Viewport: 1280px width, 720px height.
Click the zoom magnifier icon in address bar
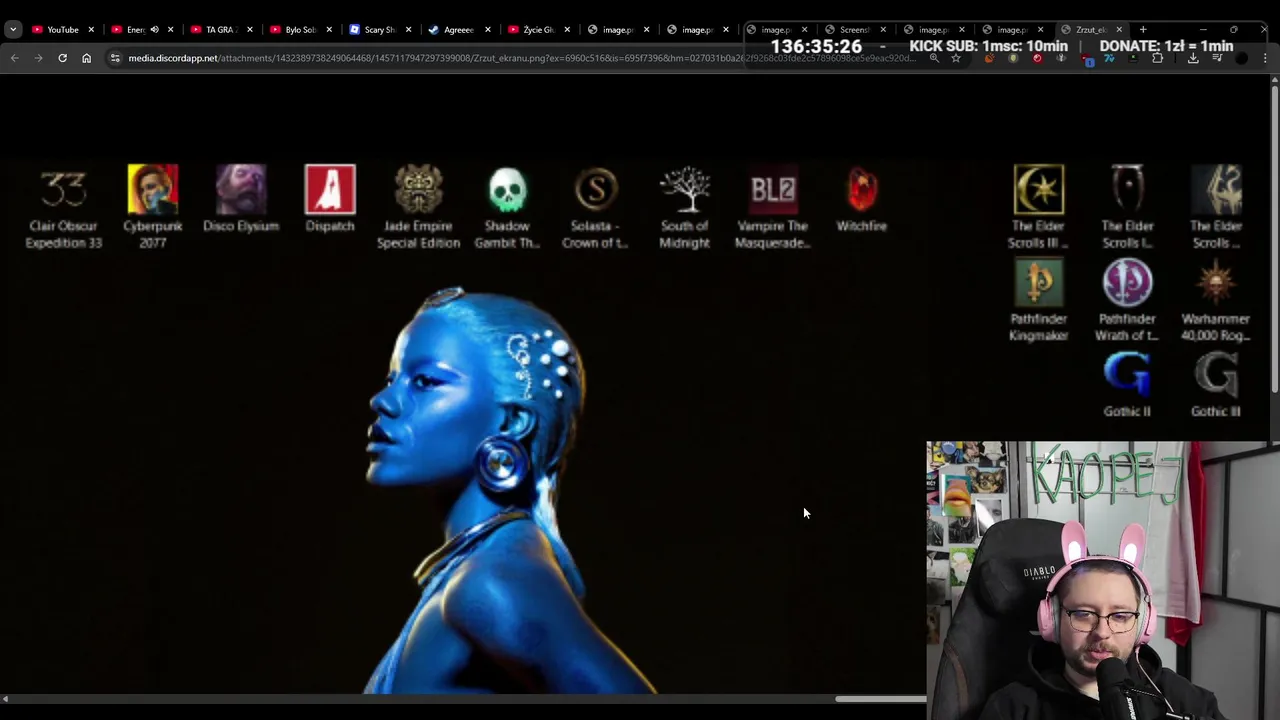[x=934, y=58]
